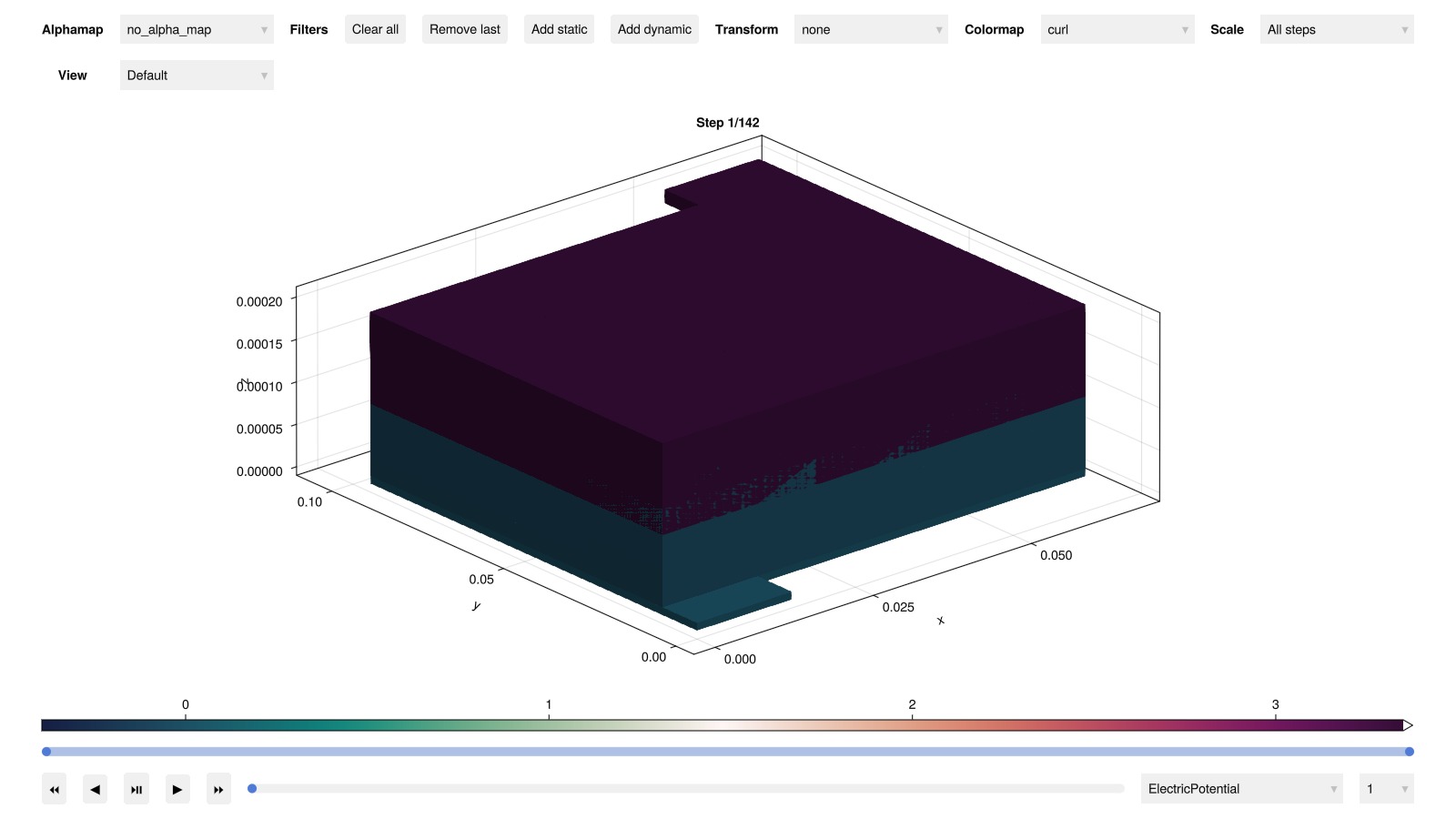Click the left handle of range slider
1456x819 pixels.
[46, 752]
